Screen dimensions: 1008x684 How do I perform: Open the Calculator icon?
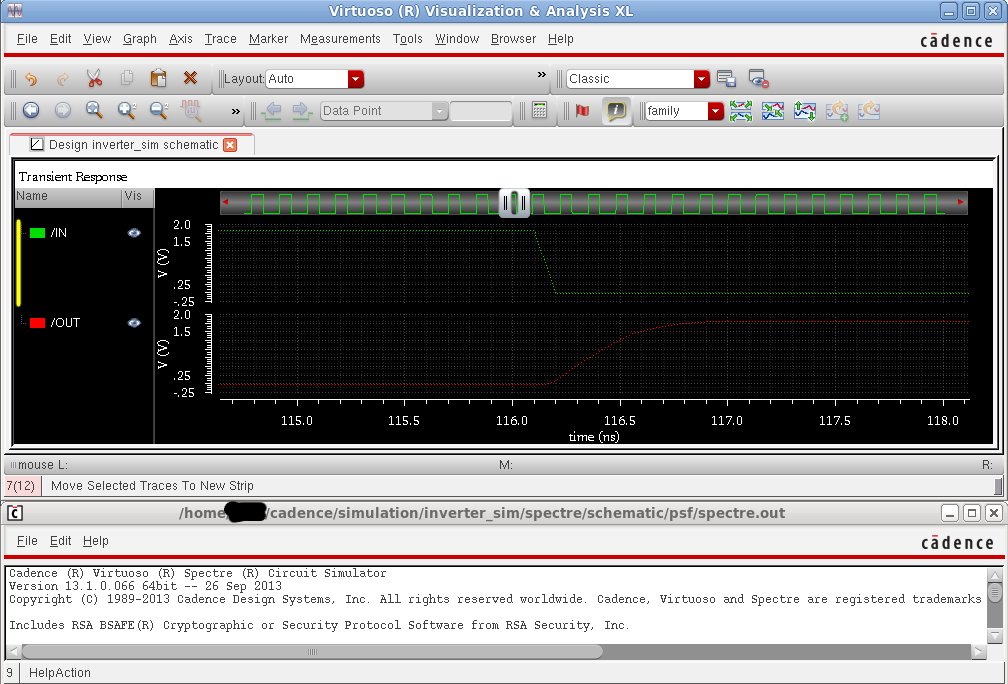point(539,111)
